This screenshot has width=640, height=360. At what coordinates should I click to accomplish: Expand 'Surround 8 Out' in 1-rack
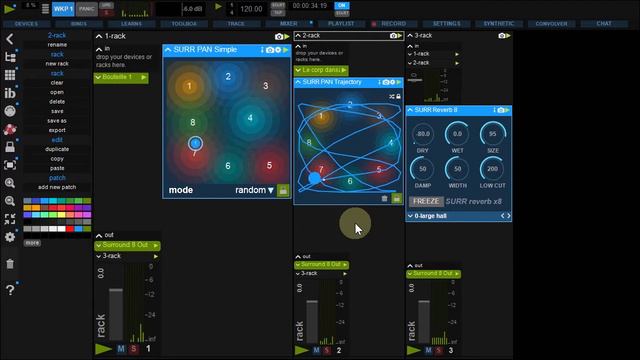point(98,245)
